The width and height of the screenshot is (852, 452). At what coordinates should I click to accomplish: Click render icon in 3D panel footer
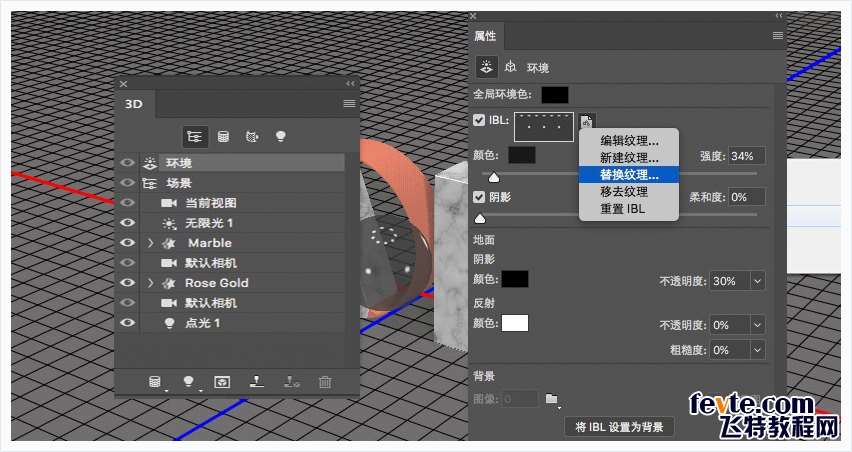point(222,382)
